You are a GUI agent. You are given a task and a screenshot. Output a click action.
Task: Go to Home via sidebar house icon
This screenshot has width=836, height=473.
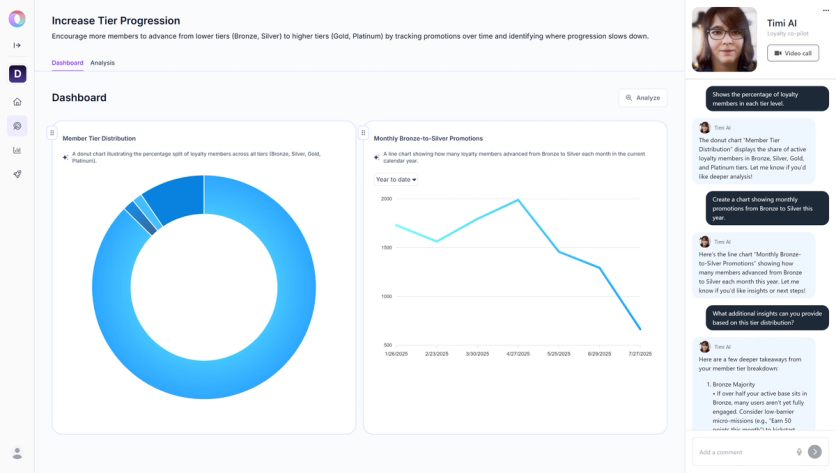(17, 102)
